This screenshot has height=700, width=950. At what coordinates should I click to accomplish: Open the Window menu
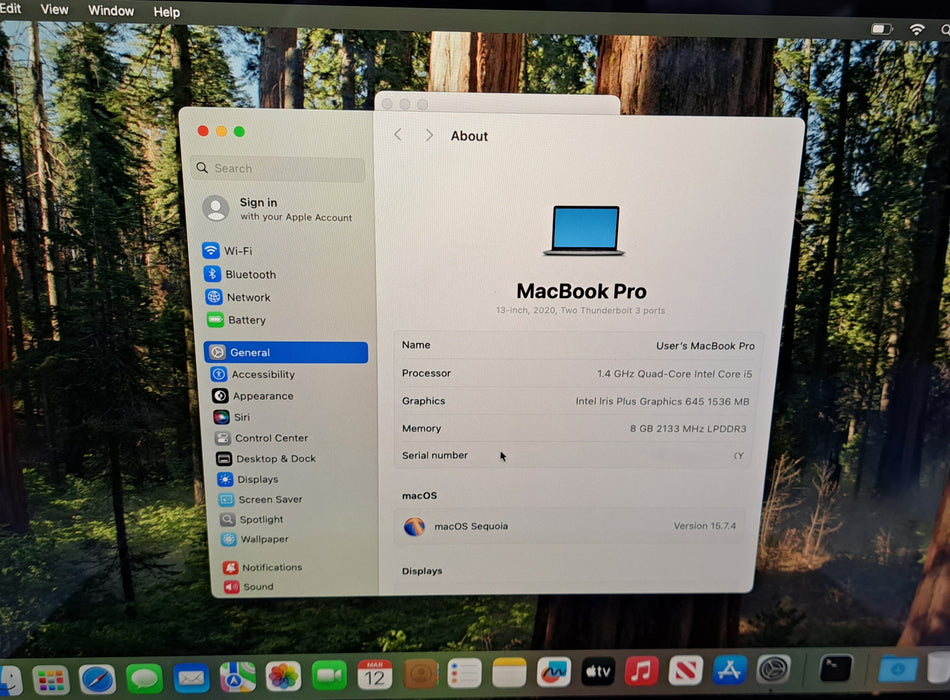111,10
